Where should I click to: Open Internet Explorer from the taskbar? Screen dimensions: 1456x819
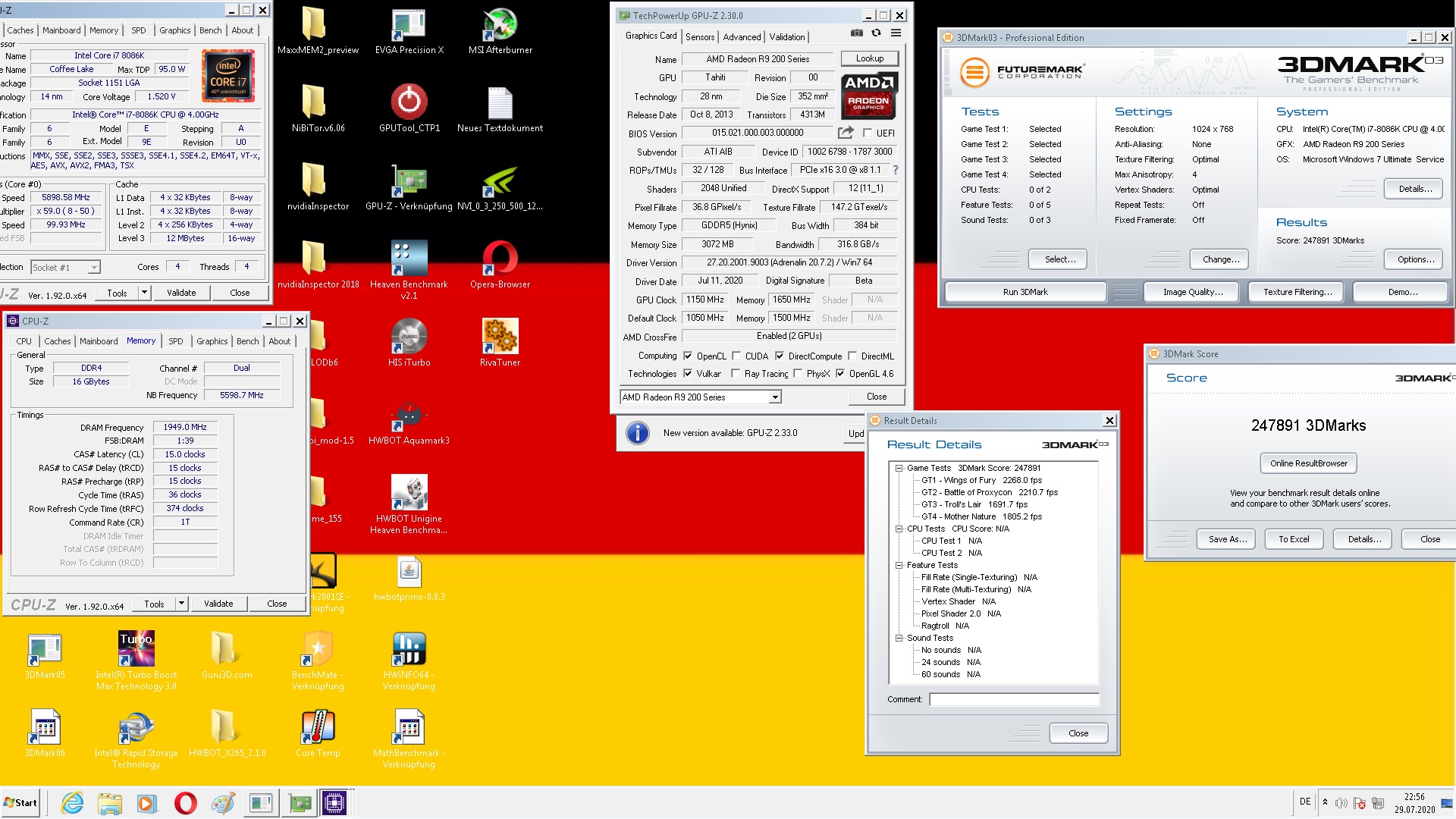click(73, 802)
